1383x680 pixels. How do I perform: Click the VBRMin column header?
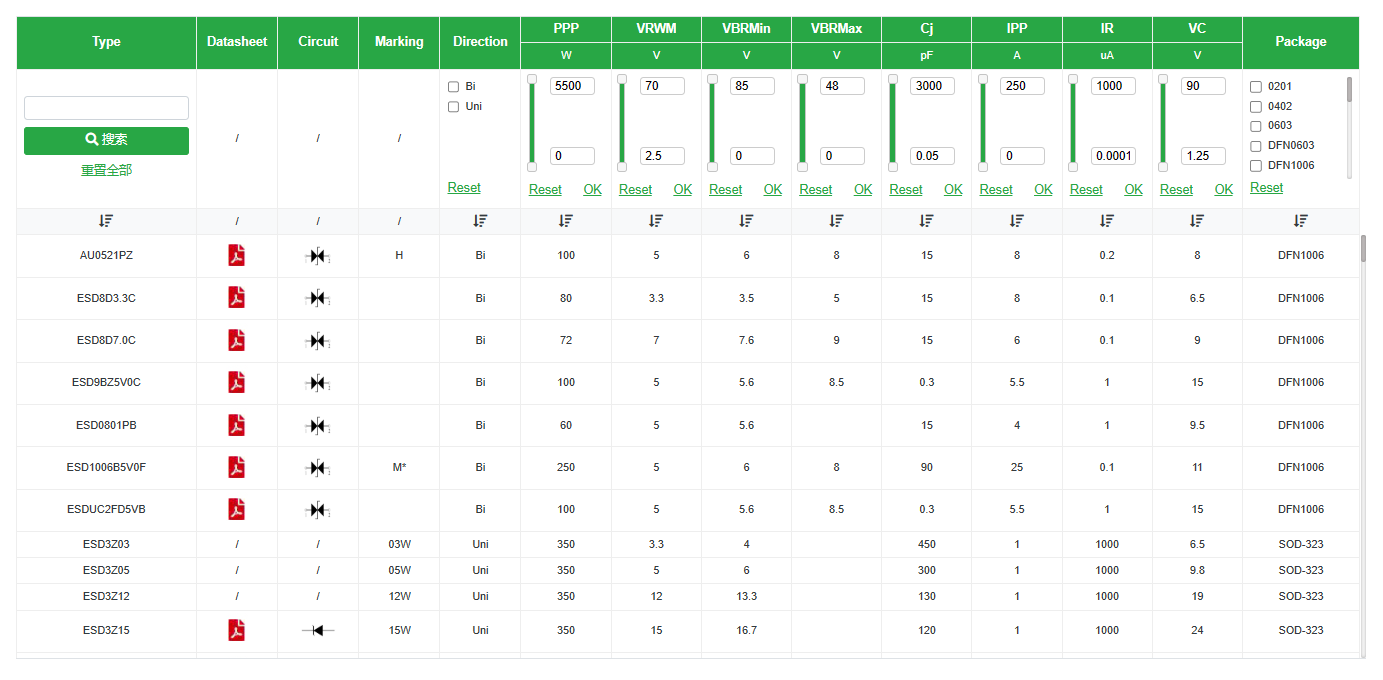(x=746, y=29)
